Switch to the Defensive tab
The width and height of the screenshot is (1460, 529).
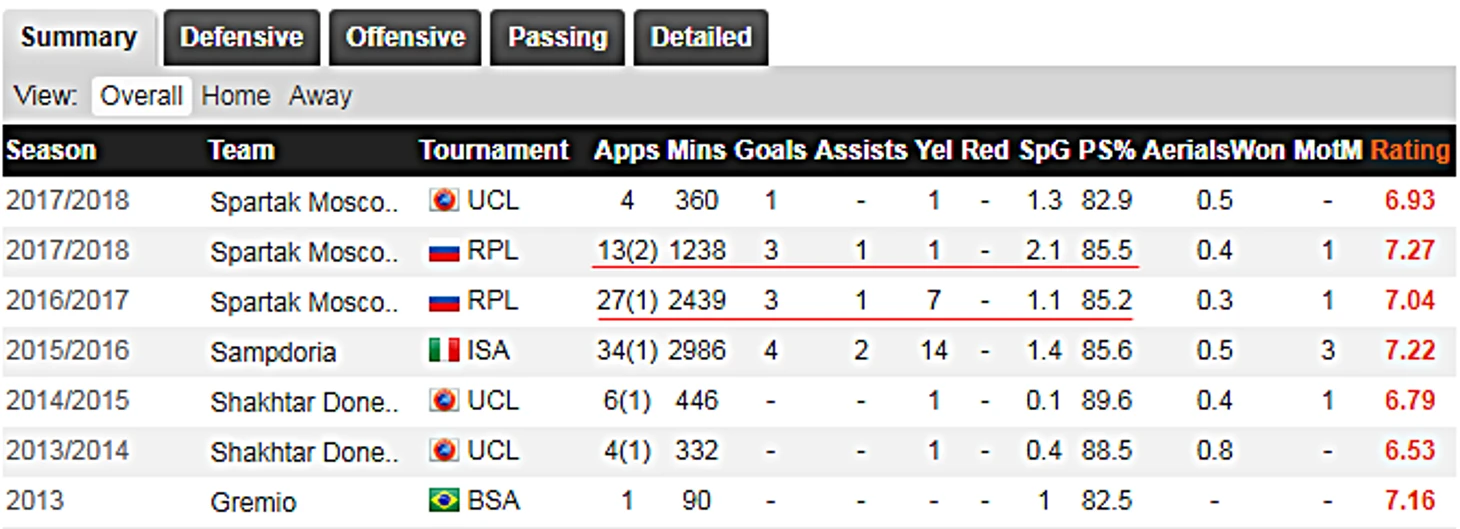241,38
